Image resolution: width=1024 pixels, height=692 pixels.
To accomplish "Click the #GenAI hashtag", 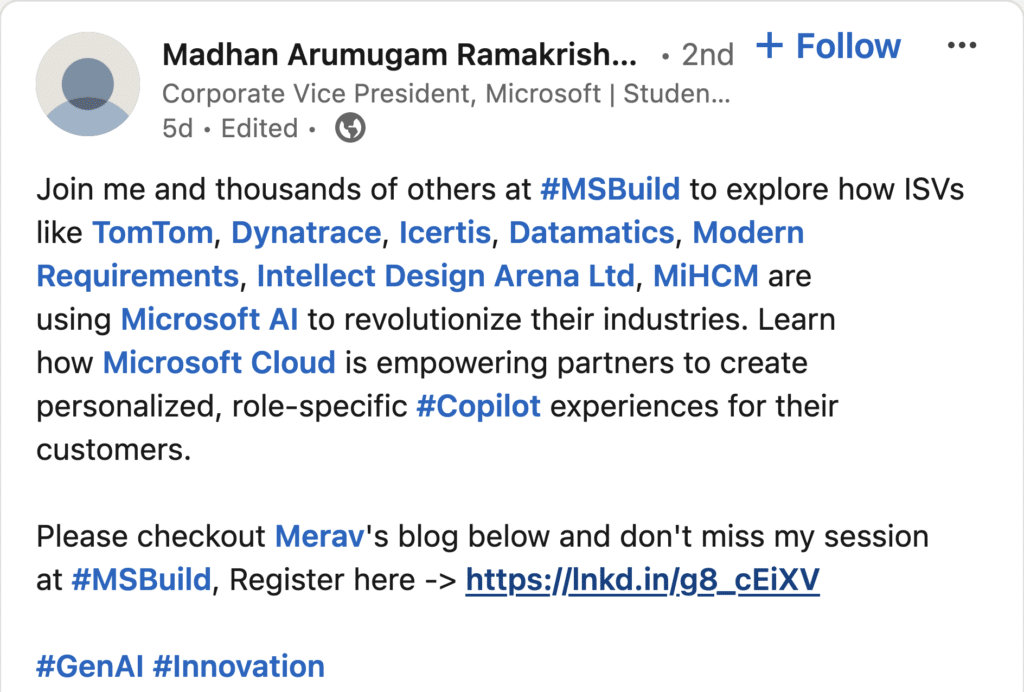I will 90,666.
